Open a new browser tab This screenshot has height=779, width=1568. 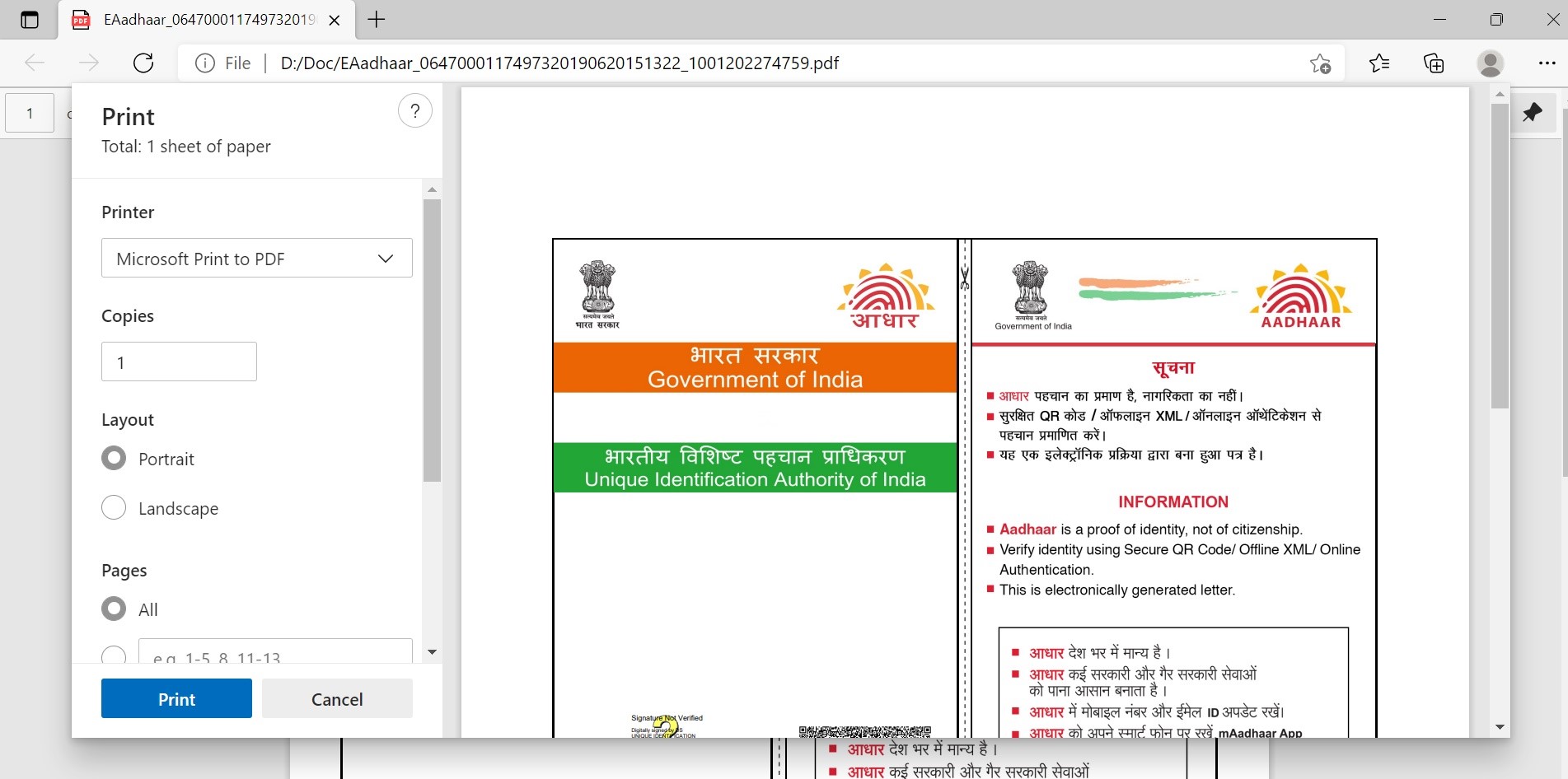pyautogui.click(x=377, y=20)
